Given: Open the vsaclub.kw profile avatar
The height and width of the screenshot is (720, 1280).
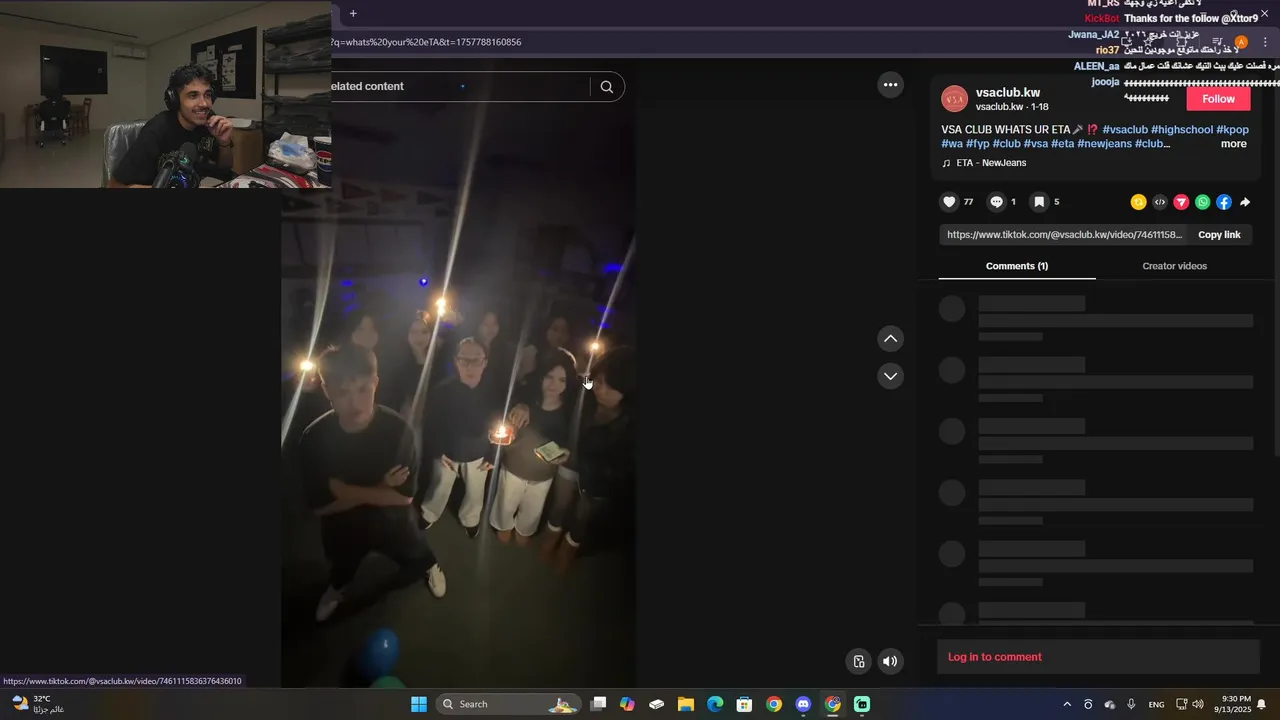Looking at the screenshot, I should tap(955, 99).
